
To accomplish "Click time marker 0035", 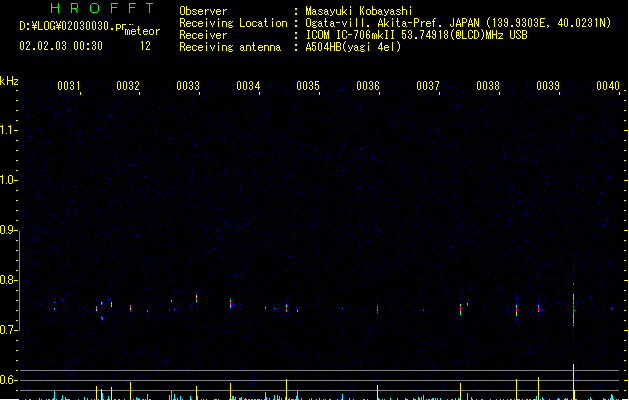I will pos(308,86).
